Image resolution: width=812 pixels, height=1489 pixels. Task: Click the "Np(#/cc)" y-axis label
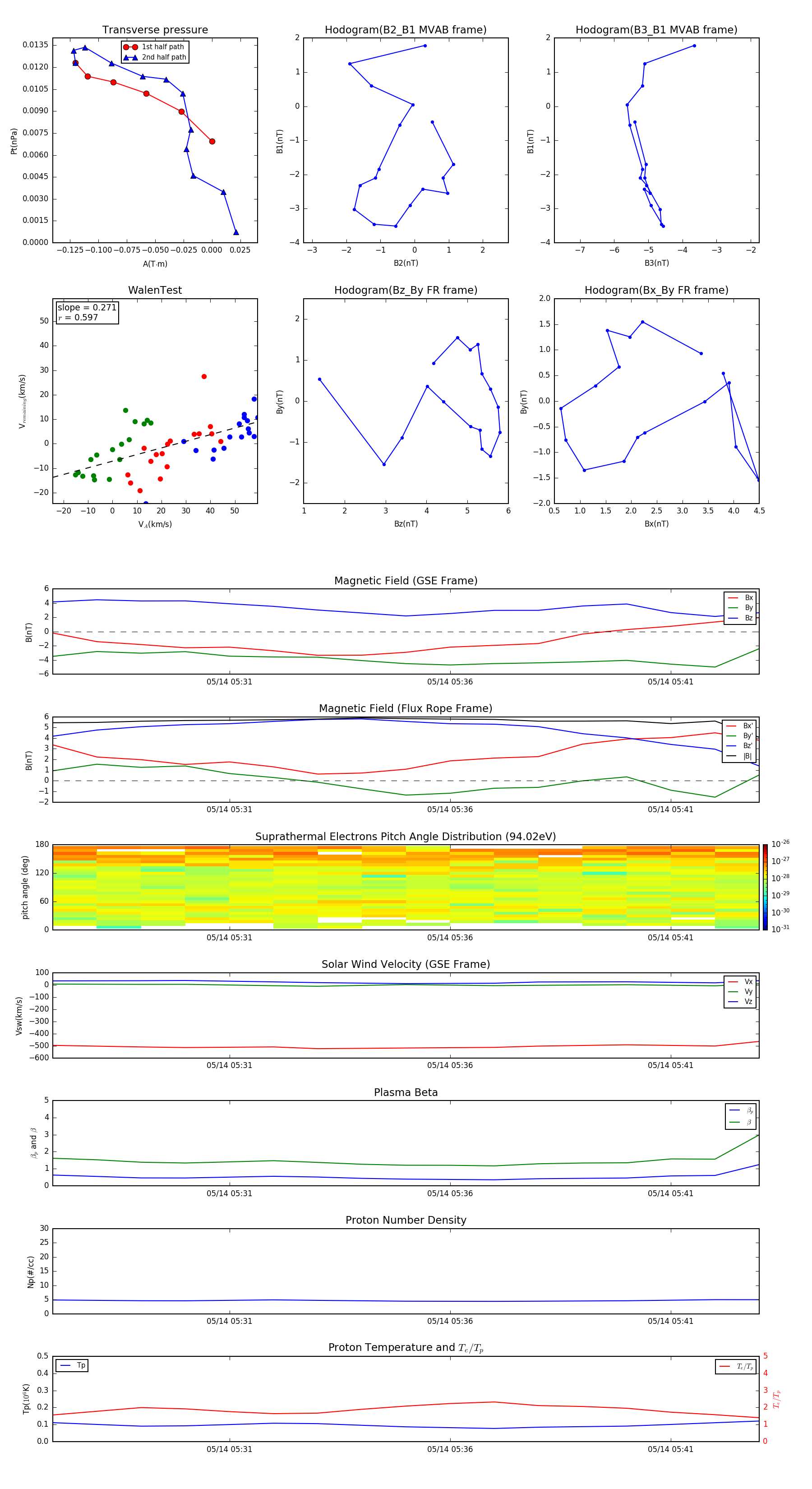coord(31,1272)
